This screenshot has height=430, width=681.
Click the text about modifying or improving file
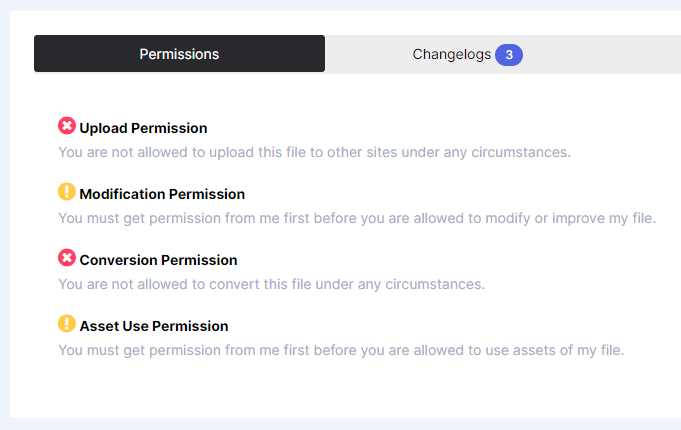point(357,218)
